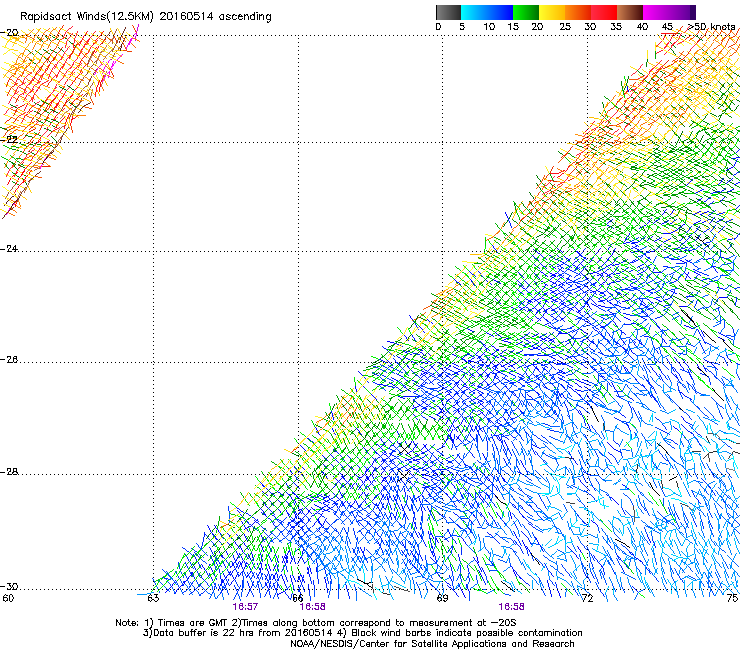740x650 pixels.
Task: Click the NOAA/NESDIS credit line
Action: 432,644
